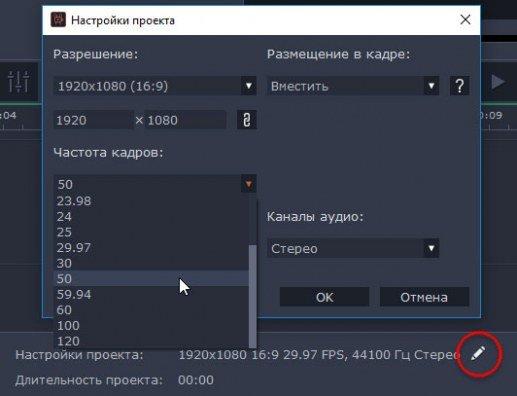
Task: Pick 59.94 frame rate option
Action: coord(151,294)
